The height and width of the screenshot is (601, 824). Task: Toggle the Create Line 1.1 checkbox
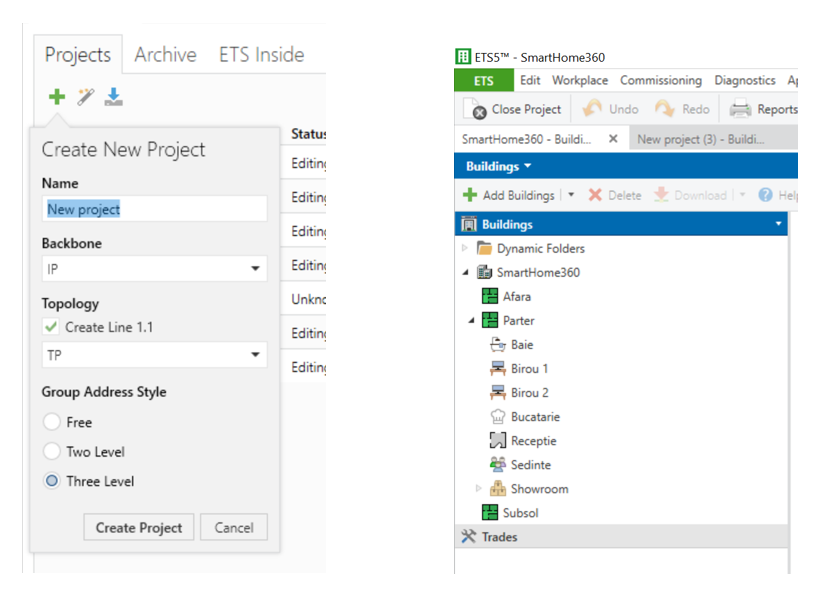(x=51, y=327)
